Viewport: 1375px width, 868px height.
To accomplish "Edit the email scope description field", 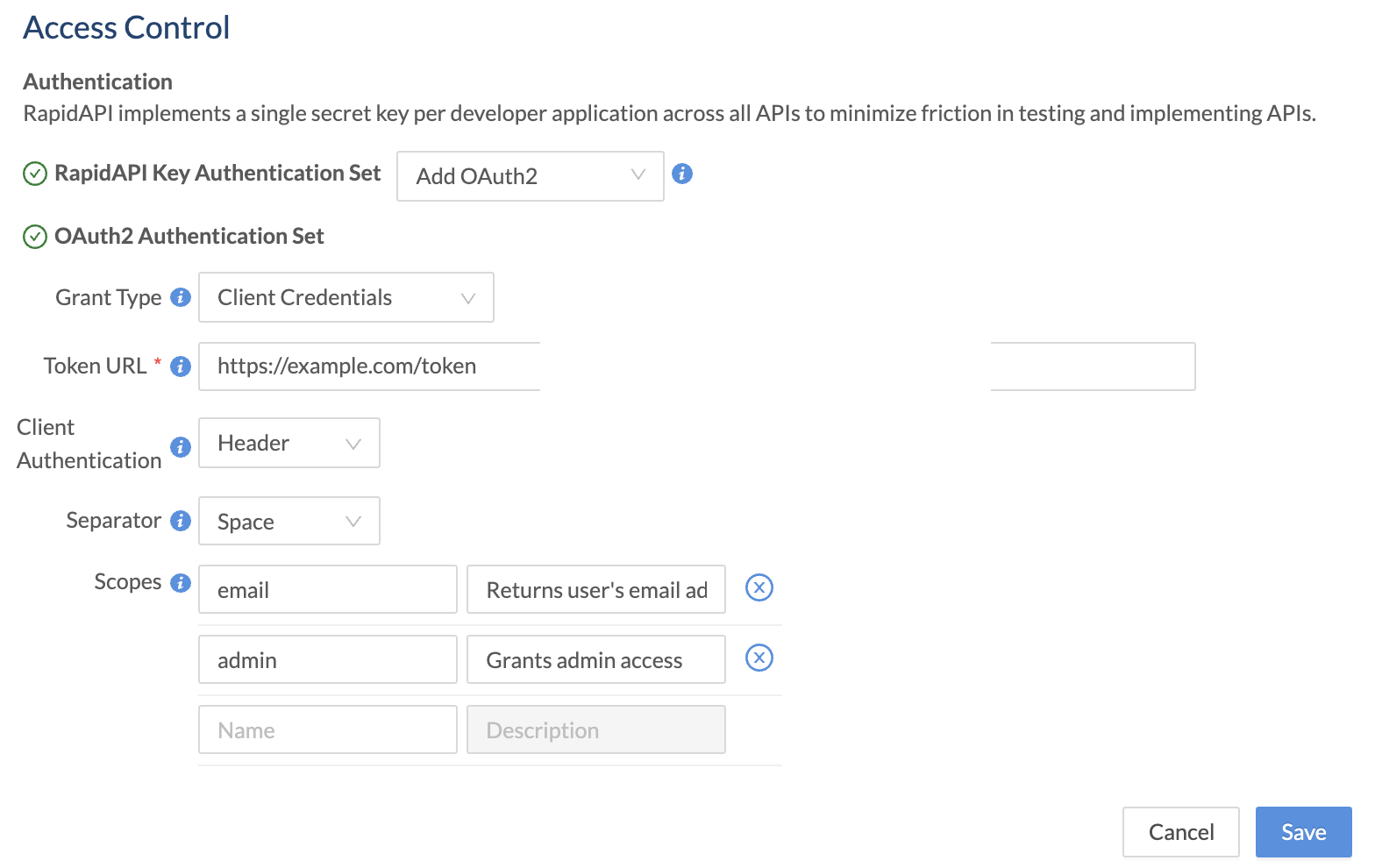I will pyautogui.click(x=596, y=589).
